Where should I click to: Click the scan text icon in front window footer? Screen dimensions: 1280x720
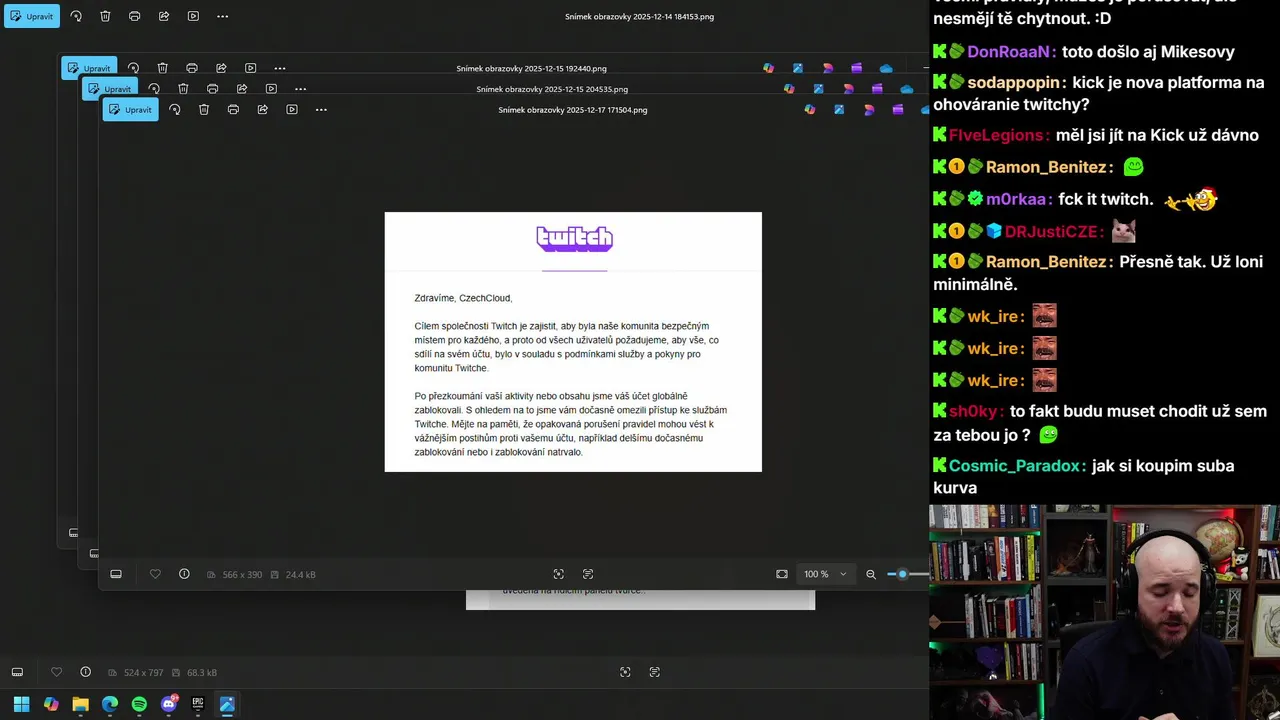(588, 574)
